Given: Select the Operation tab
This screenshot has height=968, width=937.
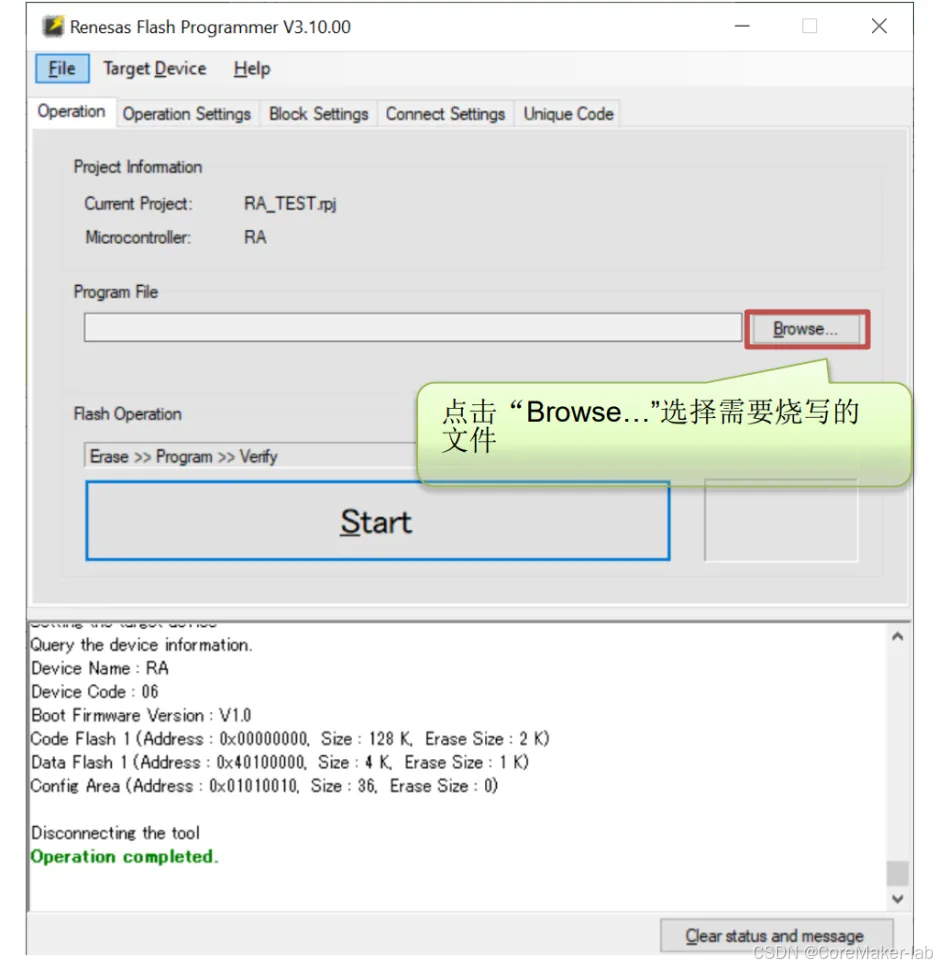Looking at the screenshot, I should coord(71,112).
